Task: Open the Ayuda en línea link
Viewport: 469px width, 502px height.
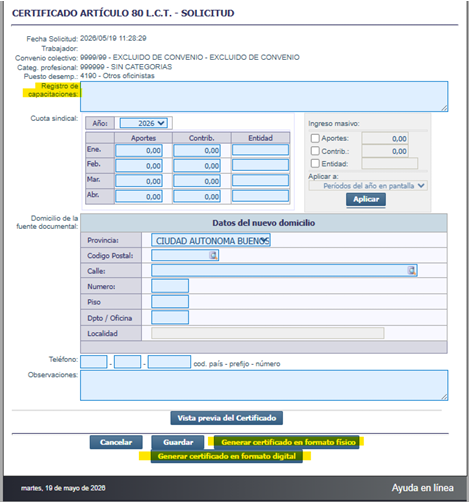Action: click(422, 488)
